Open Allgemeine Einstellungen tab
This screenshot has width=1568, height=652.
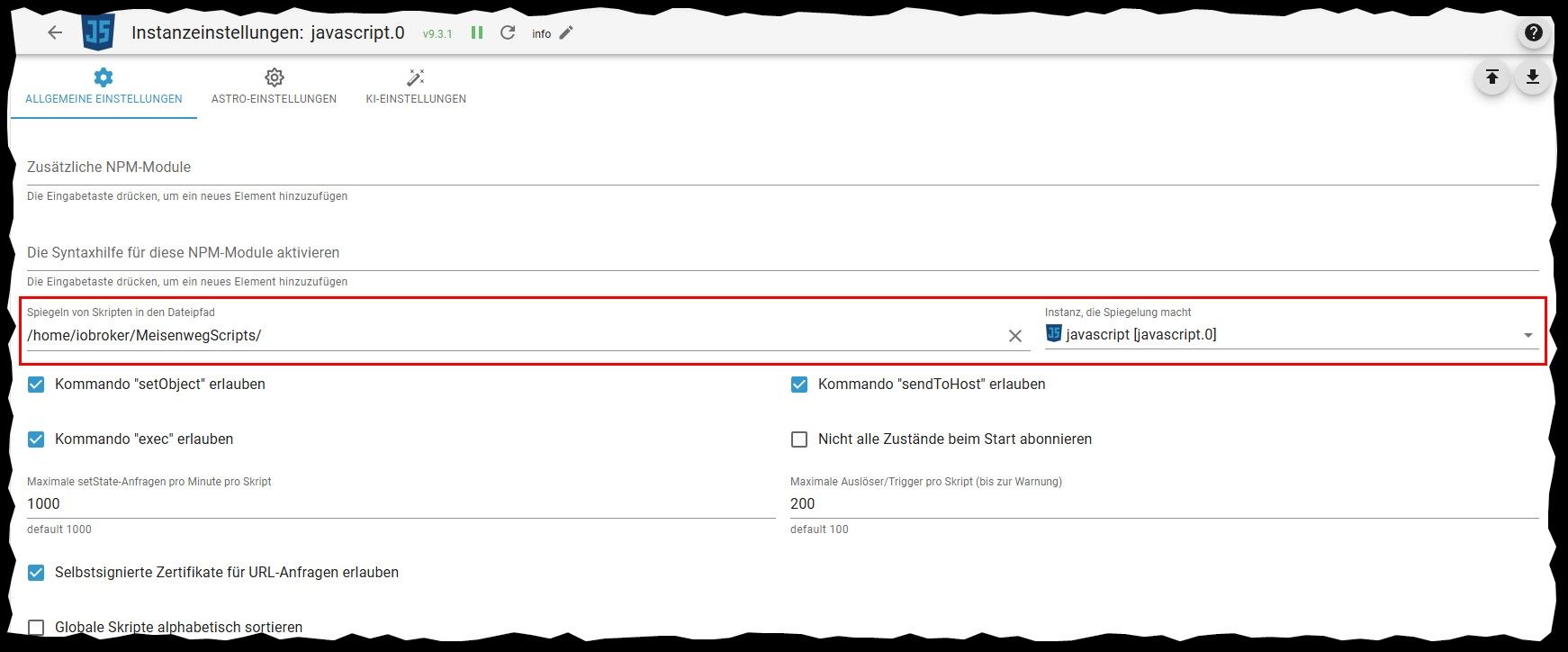(104, 87)
